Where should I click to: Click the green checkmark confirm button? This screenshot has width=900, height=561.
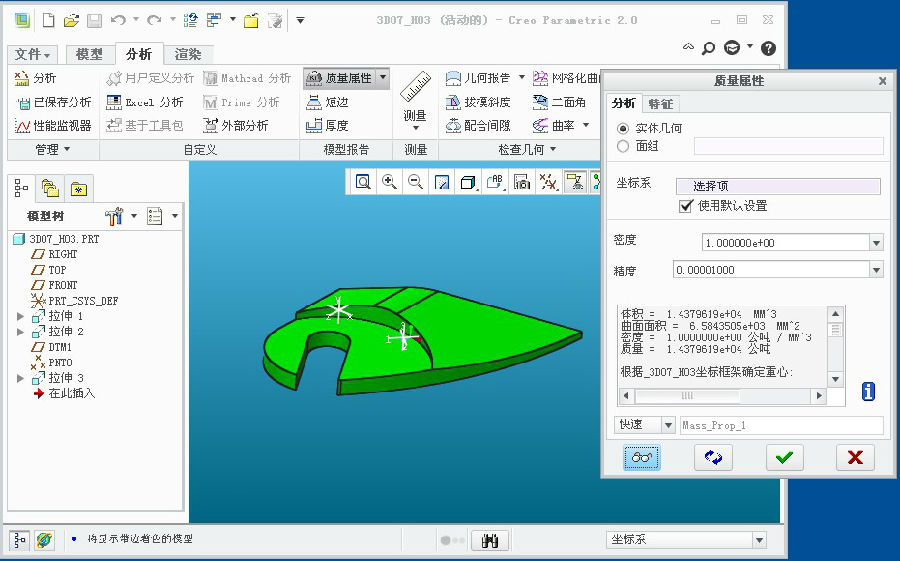[x=784, y=457]
